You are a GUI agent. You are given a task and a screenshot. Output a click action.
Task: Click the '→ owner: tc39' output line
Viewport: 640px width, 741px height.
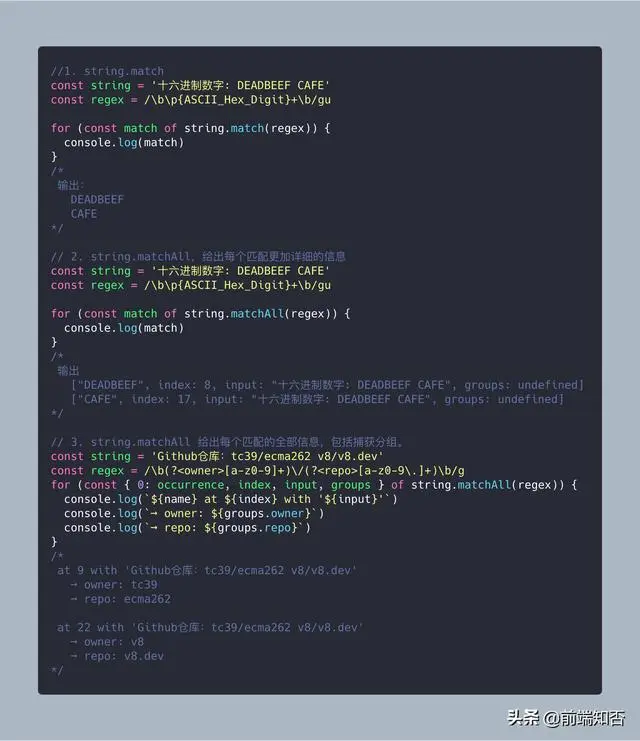pyautogui.click(x=113, y=585)
